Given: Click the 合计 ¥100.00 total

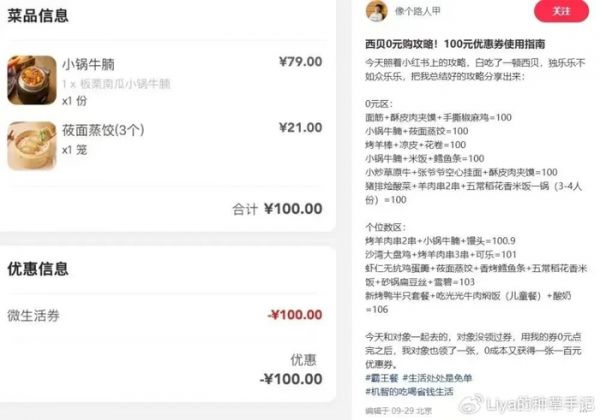Looking at the screenshot, I should [x=277, y=209].
